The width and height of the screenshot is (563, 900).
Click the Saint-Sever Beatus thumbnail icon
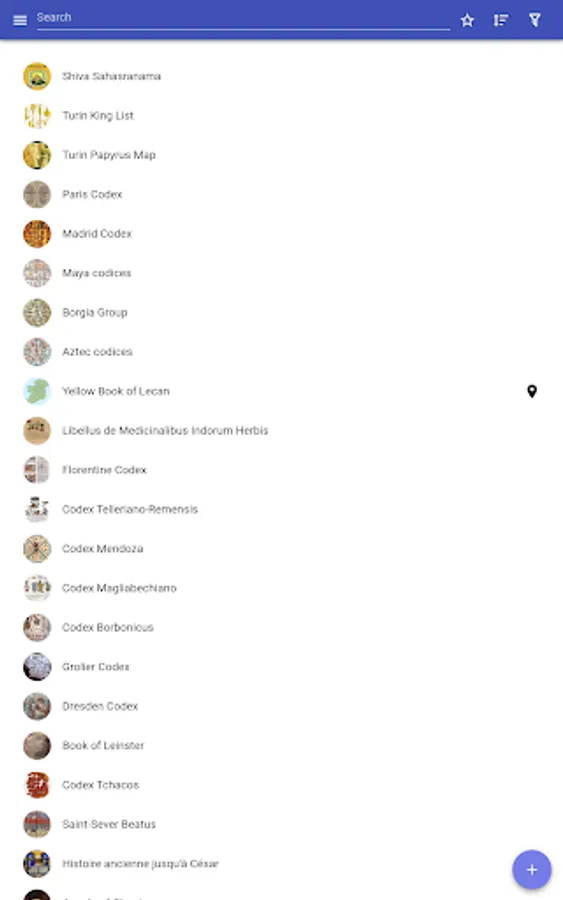click(37, 824)
